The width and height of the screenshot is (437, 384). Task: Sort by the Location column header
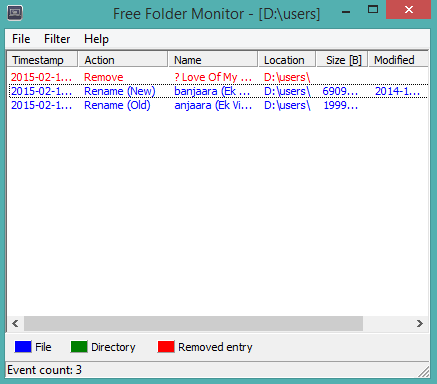tap(287, 60)
